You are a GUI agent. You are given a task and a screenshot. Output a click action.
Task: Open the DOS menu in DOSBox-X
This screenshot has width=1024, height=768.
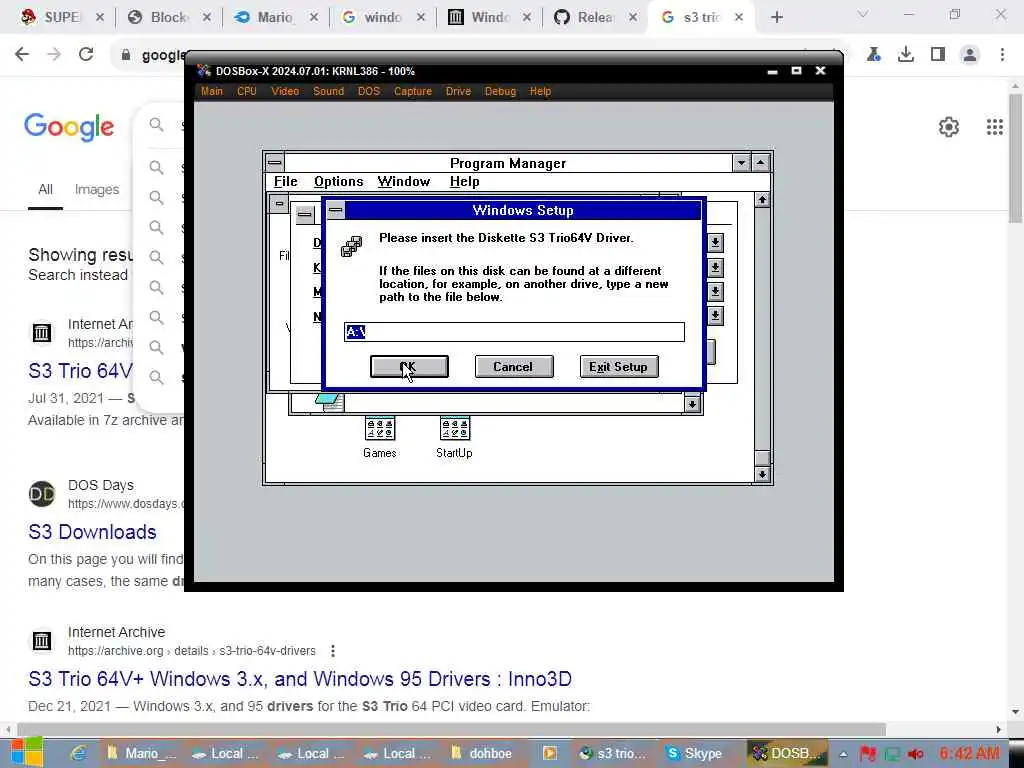[369, 91]
